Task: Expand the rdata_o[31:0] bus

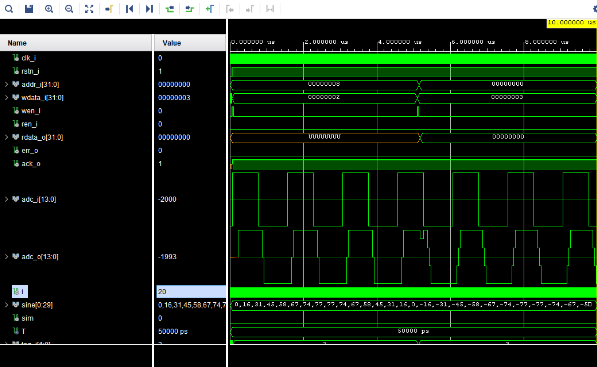Action: click(x=6, y=137)
